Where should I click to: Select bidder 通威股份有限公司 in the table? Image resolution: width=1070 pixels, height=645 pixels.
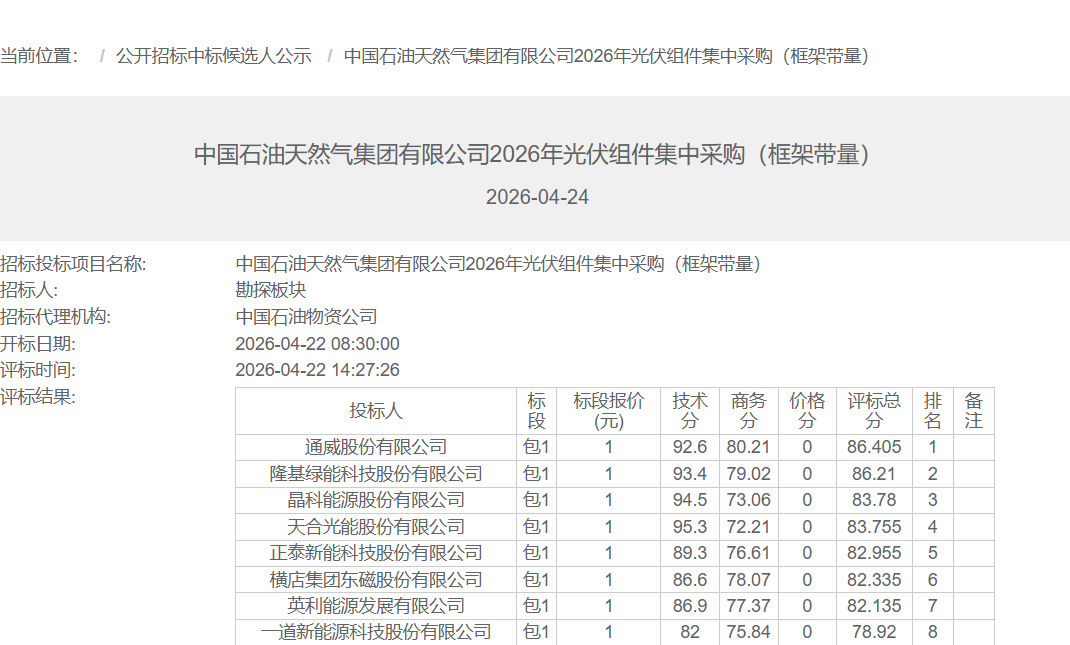(375, 447)
